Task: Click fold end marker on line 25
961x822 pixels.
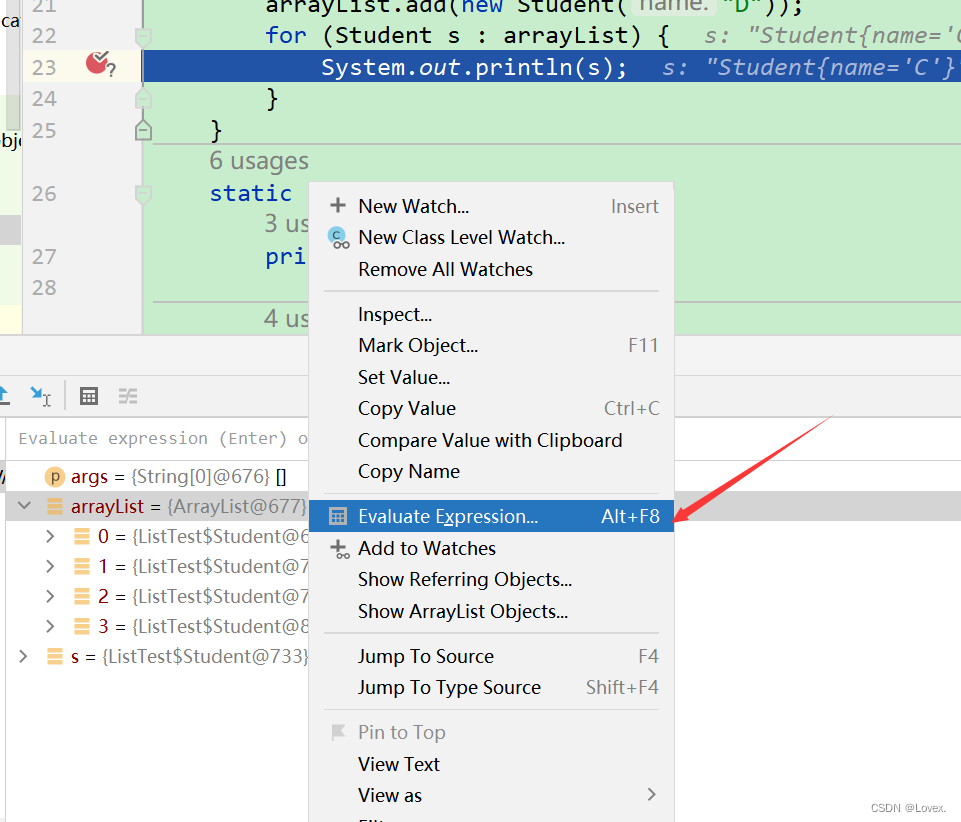Action: tap(143, 130)
